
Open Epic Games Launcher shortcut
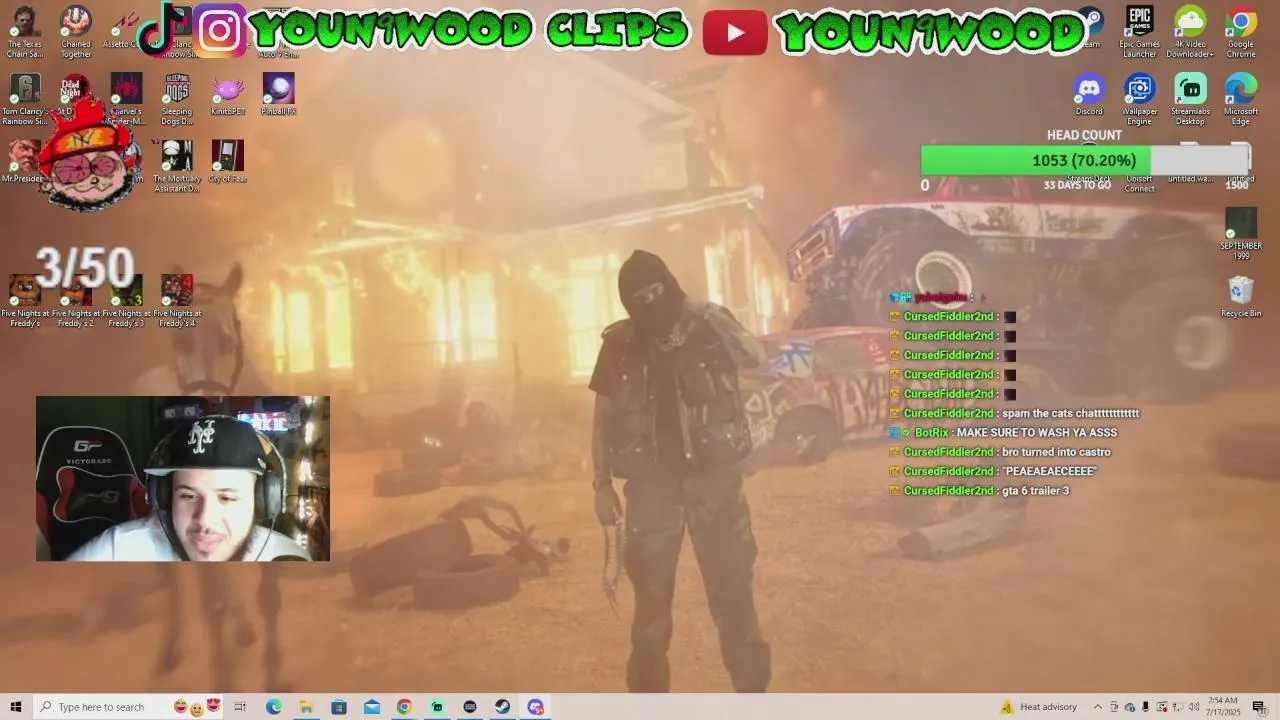[x=1139, y=31]
